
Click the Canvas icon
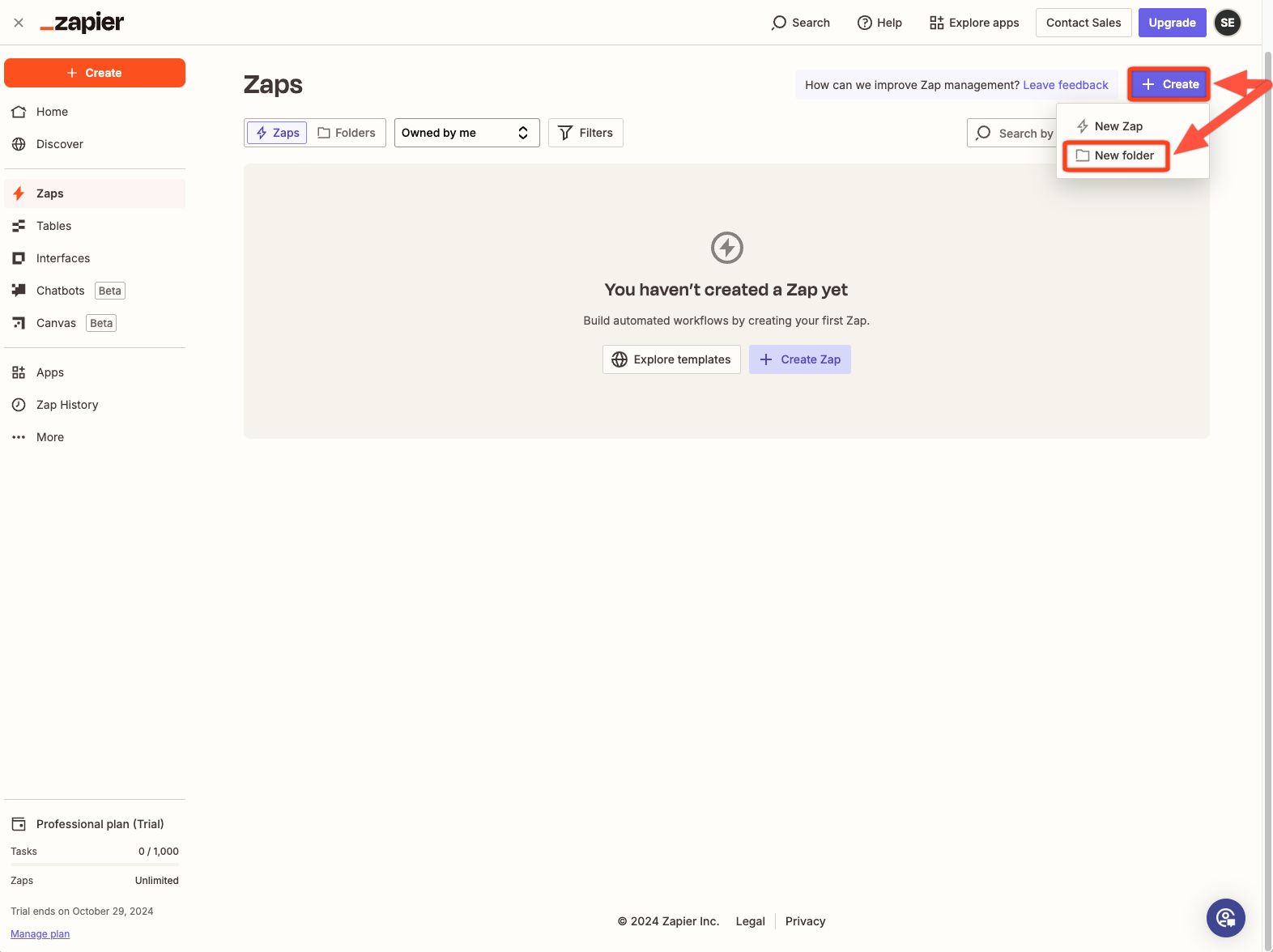[x=19, y=323]
